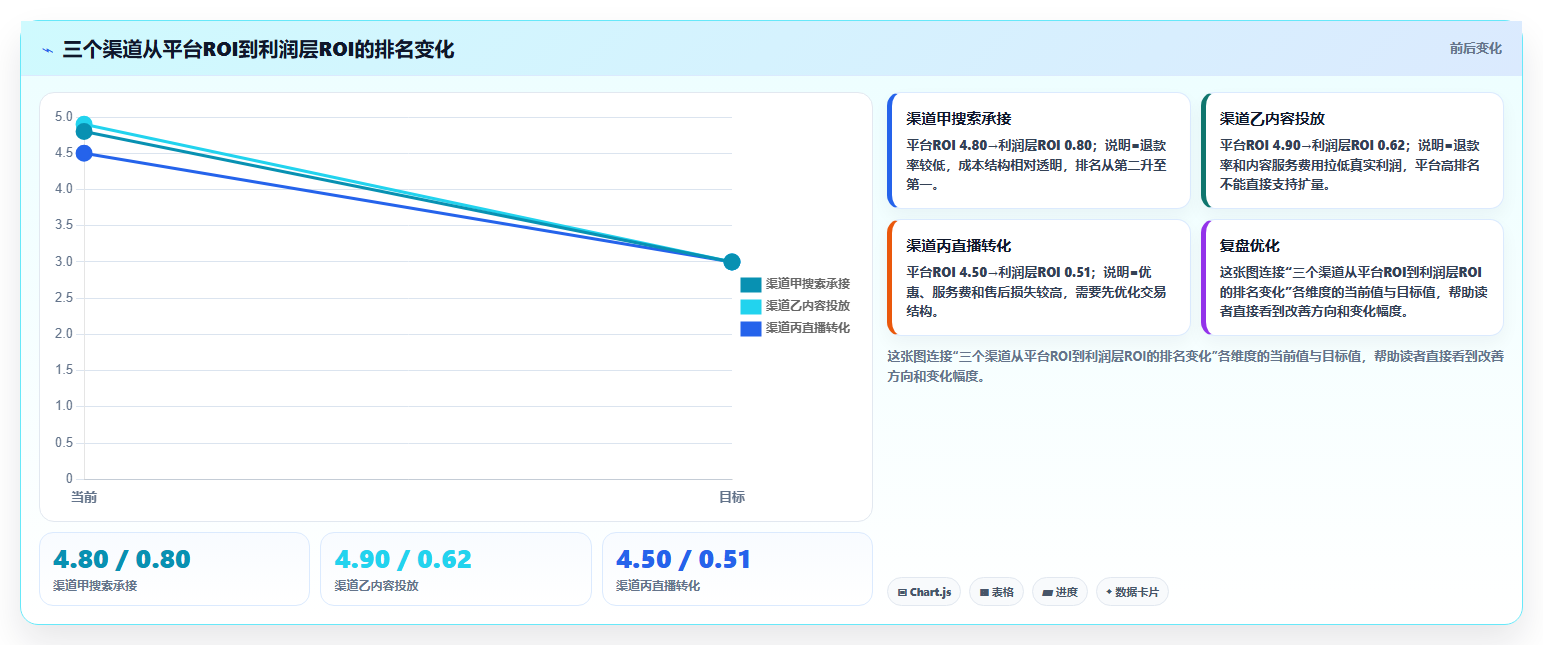Image resolution: width=1543 pixels, height=645 pixels.
Task: Click the 4.9 当前 data point of the cyan line
Action: point(84,123)
